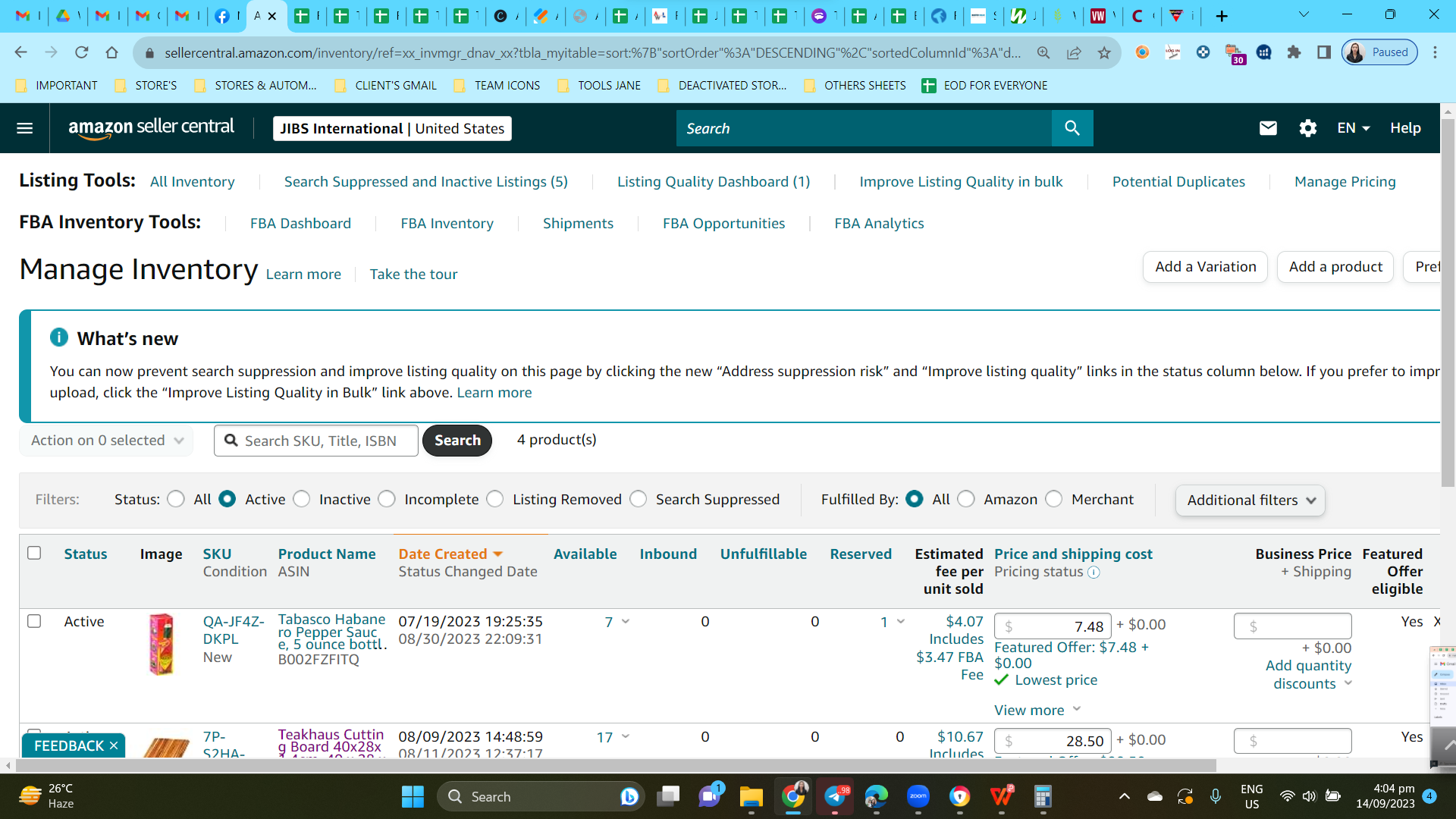The height and width of the screenshot is (819, 1456).
Task: Select the Listing Removed radio button
Action: 495,499
